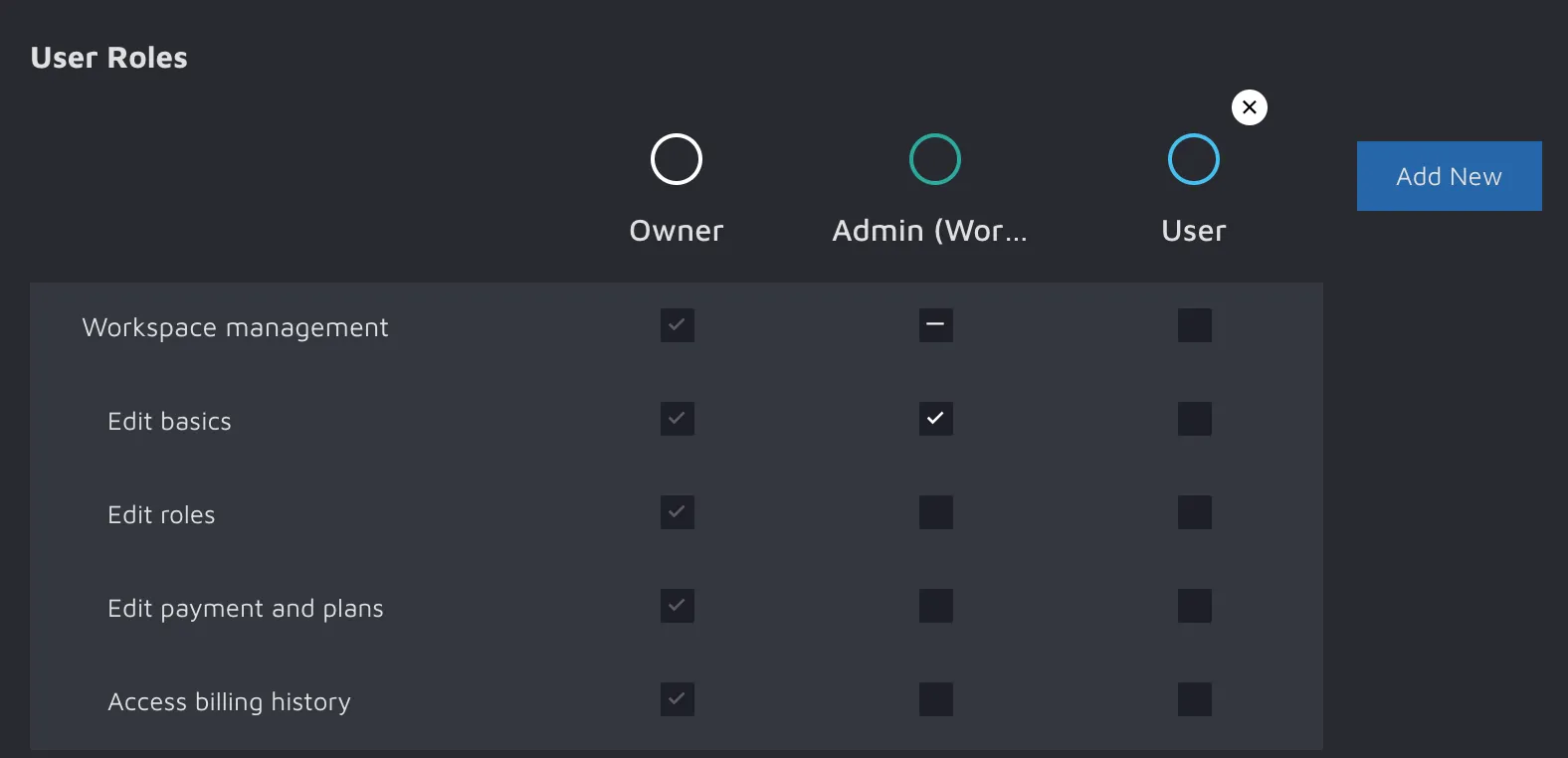
Task: Check Edit payment and plans for User
Action: click(x=1194, y=606)
